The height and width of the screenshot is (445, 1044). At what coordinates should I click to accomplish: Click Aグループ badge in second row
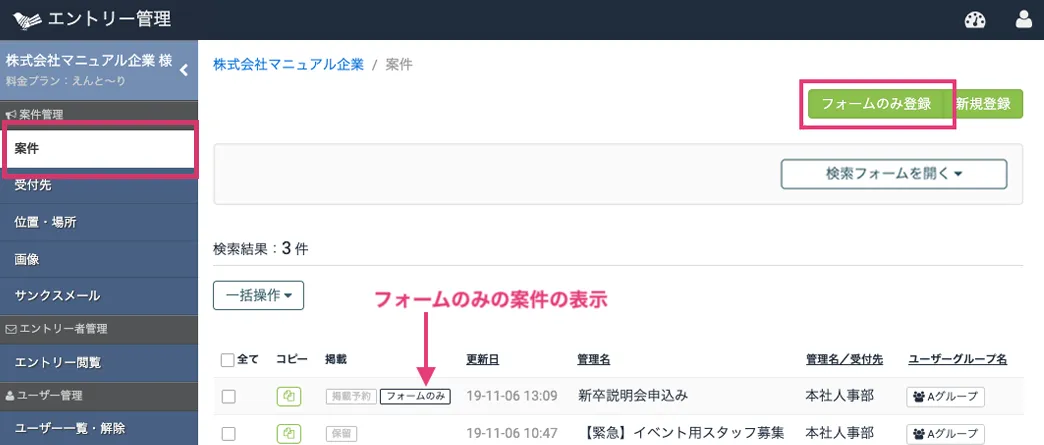(x=945, y=434)
